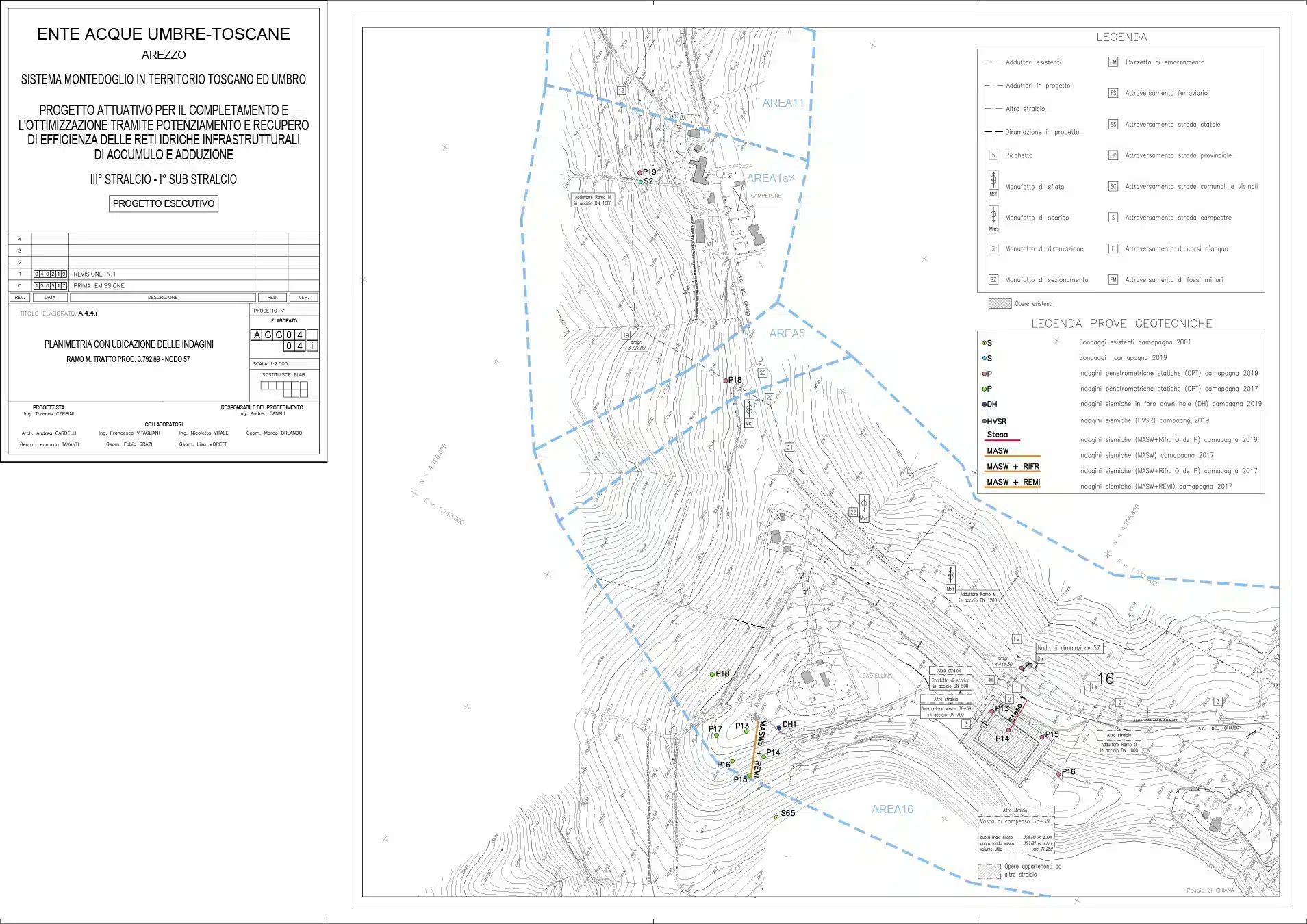Click the Ing. Andrea CANALI name
The image size is (1307, 924).
click(262, 413)
